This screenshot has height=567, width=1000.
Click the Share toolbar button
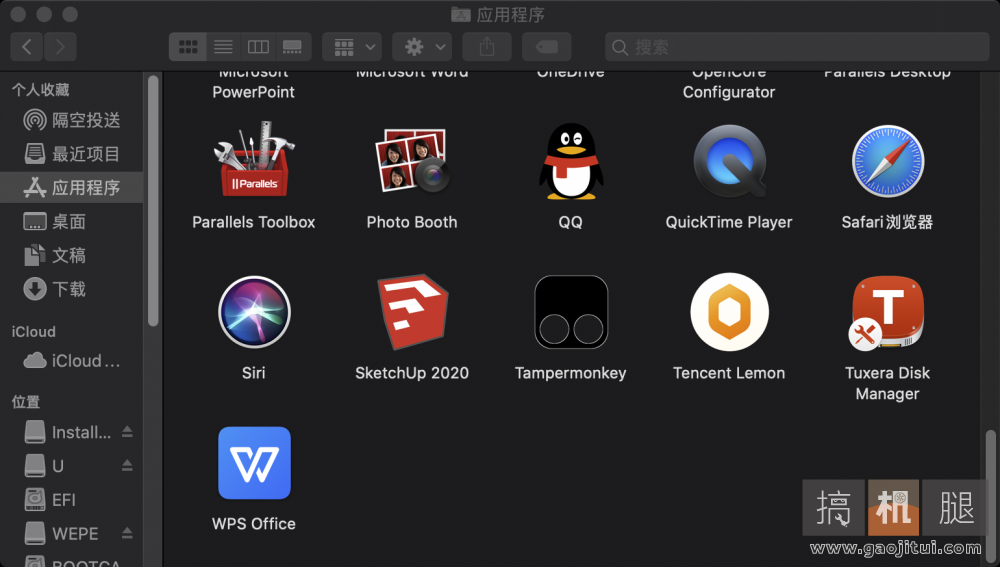pyautogui.click(x=487, y=47)
